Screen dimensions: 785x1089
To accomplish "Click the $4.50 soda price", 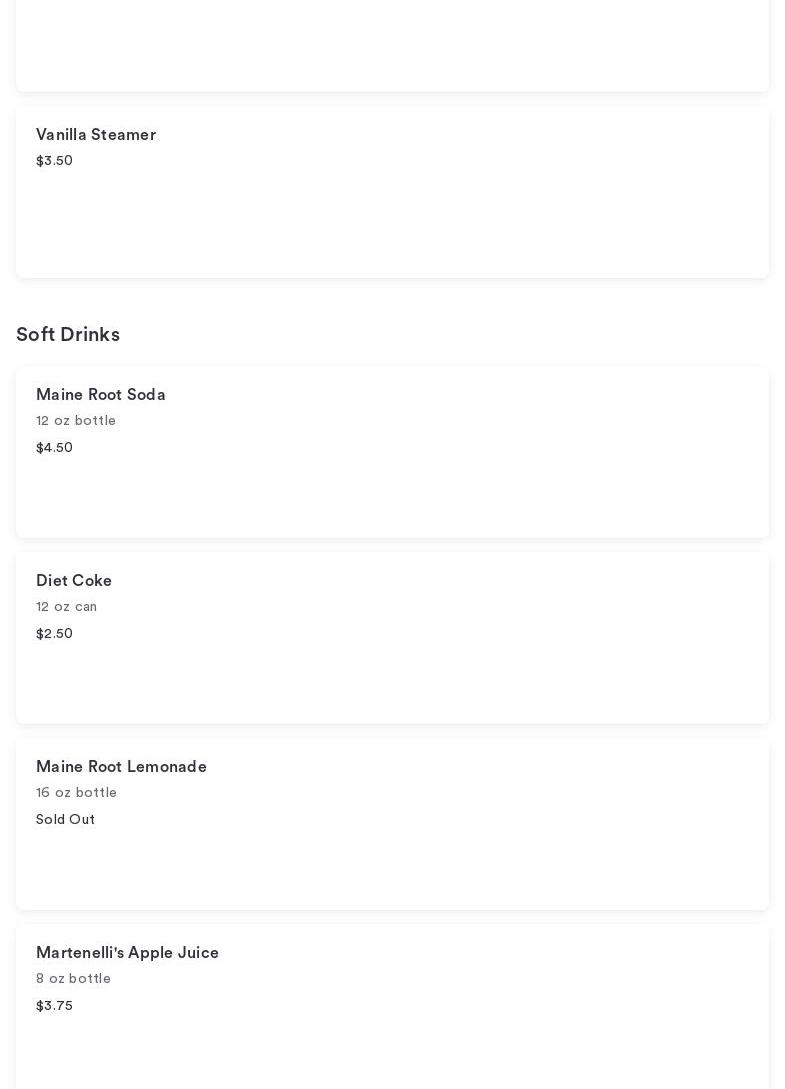I will pyautogui.click(x=54, y=447).
